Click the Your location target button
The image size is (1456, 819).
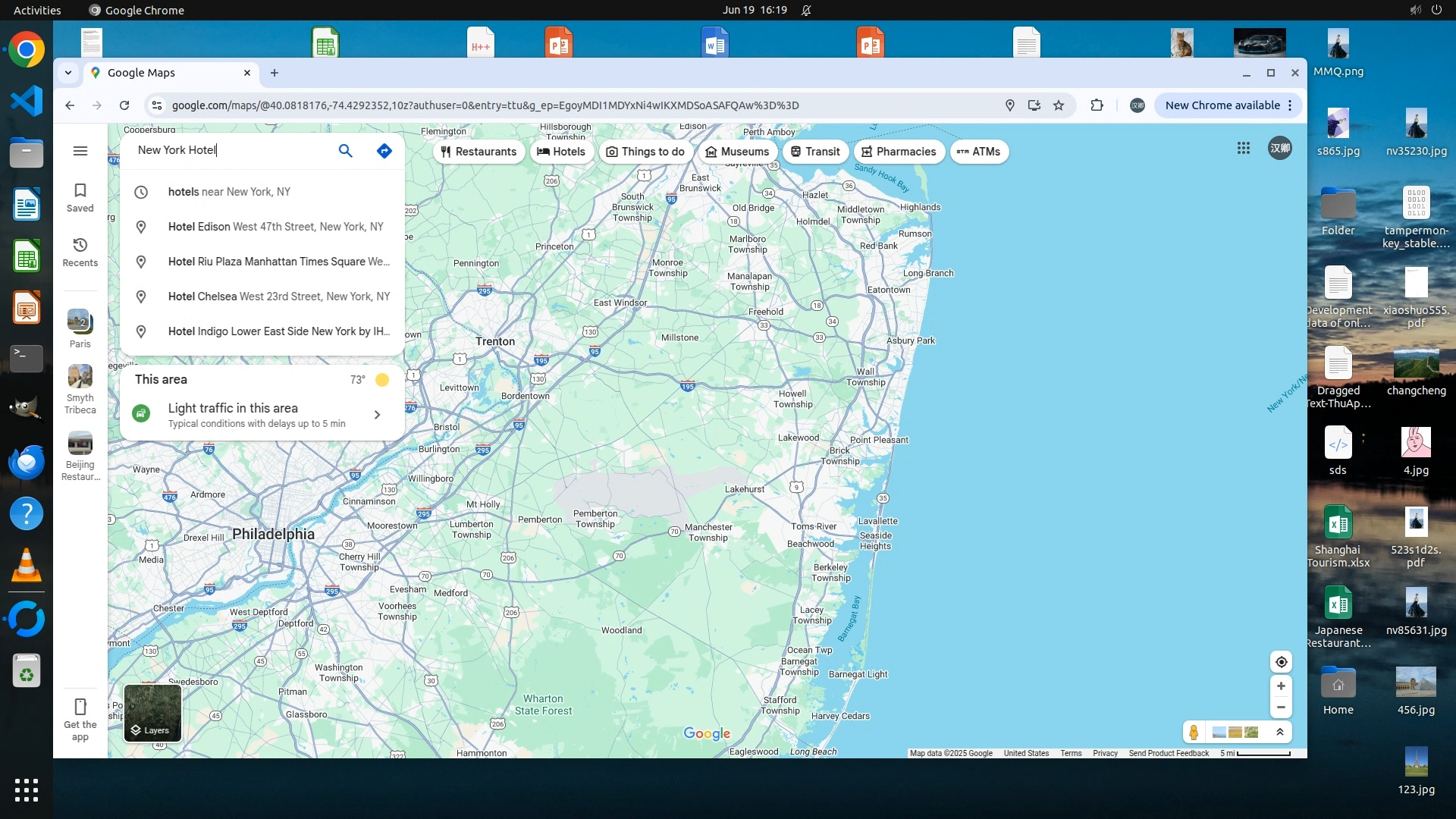(x=1281, y=662)
